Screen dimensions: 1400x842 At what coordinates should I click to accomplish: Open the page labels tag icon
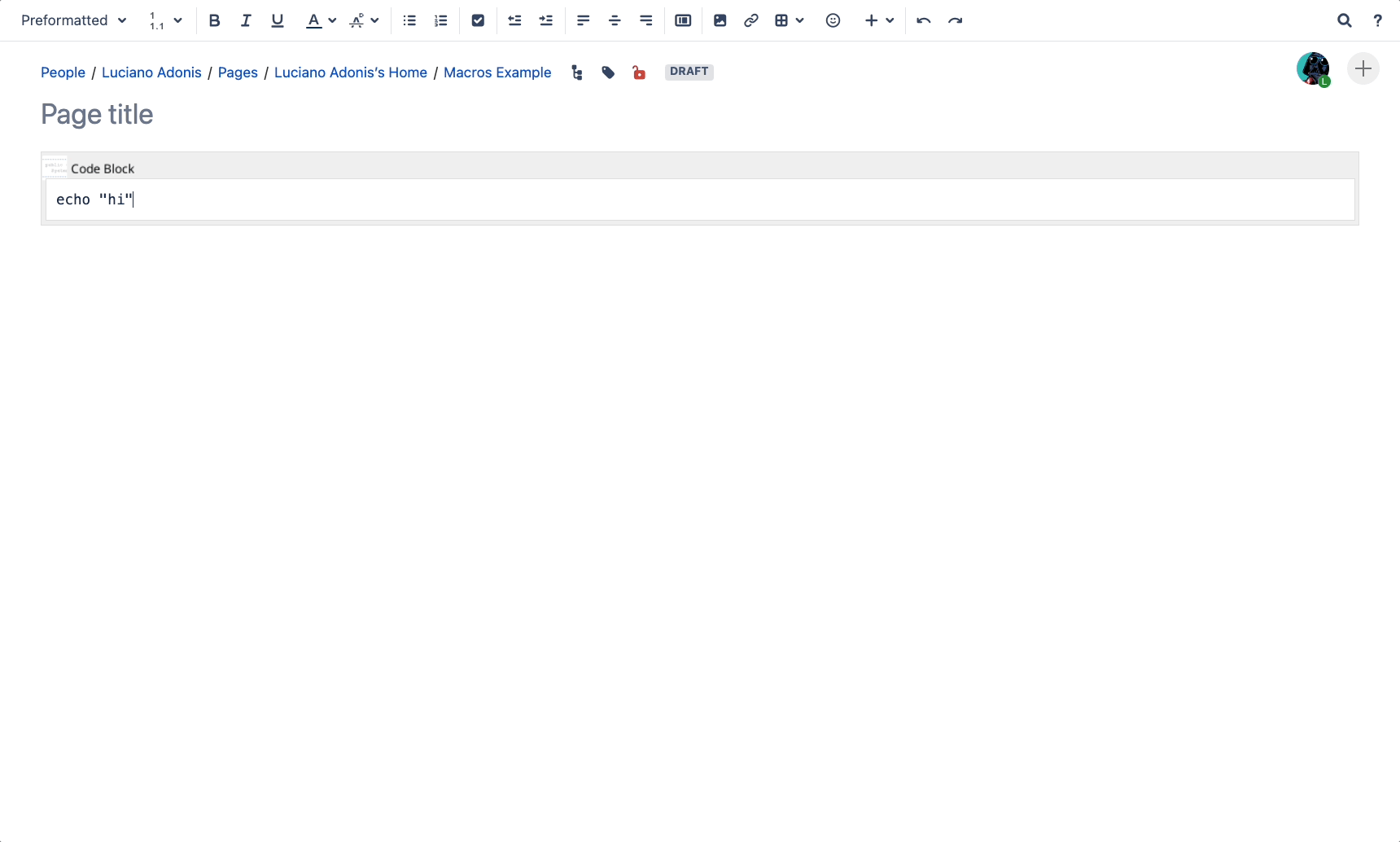click(608, 72)
